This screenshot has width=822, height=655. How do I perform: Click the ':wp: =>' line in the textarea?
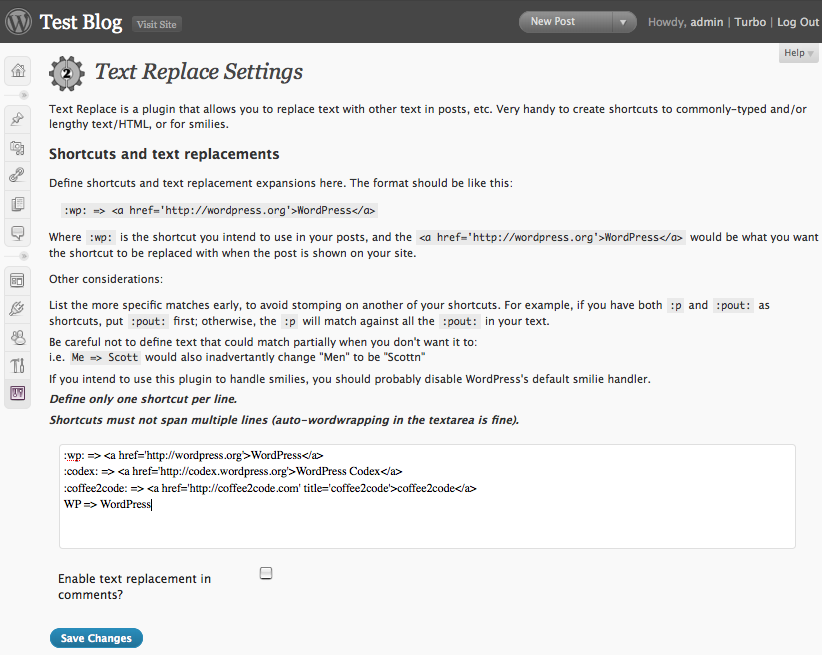click(193, 455)
